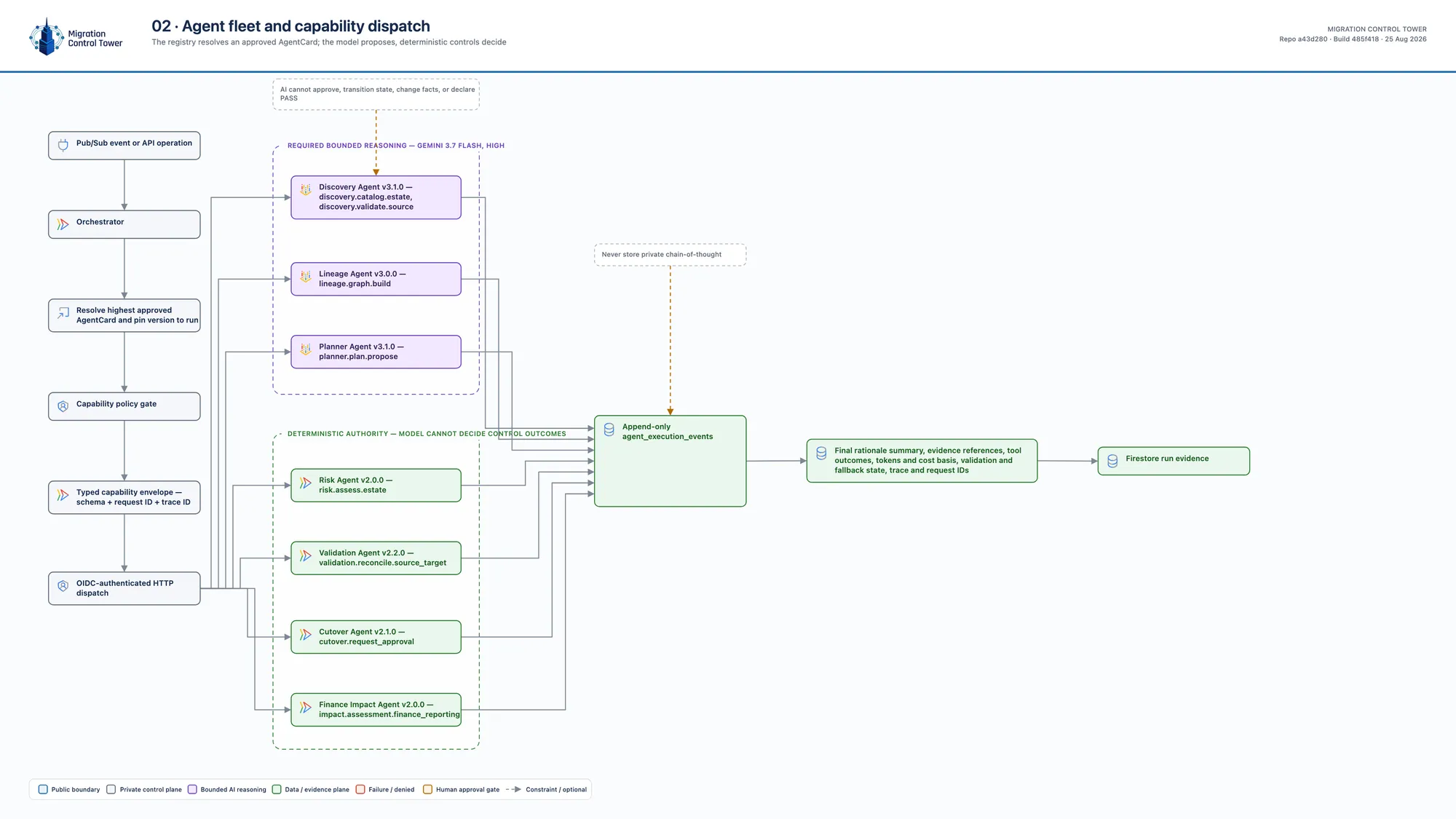Click the 'AI cannot approve' constraint note
1456x819 pixels.
(376, 94)
